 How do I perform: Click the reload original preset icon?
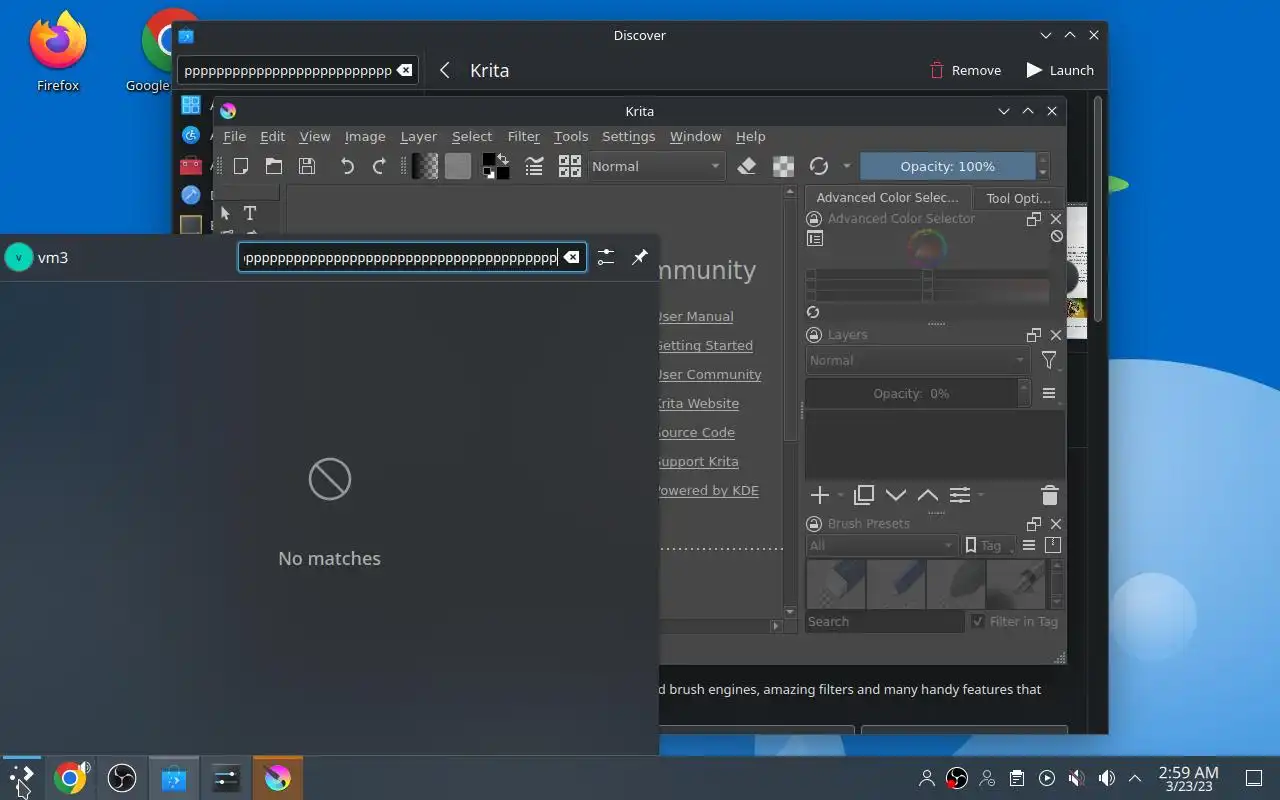tap(819, 166)
